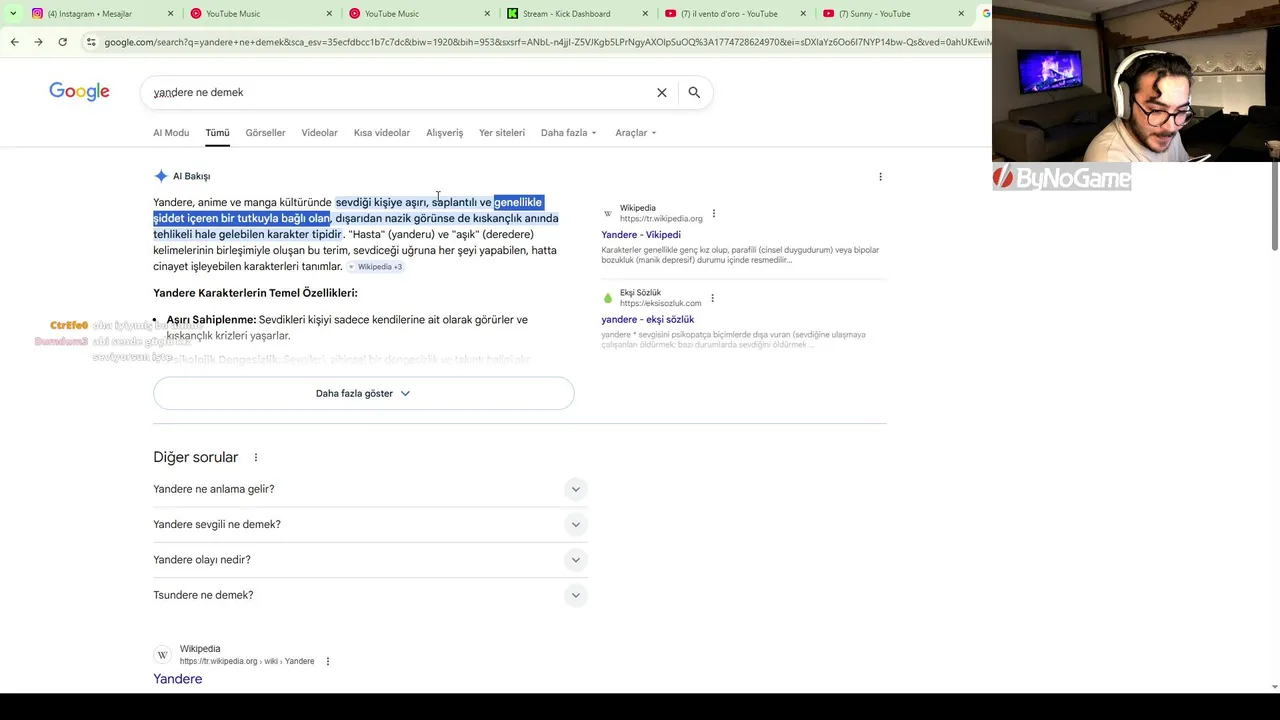Click the browser forward arrow
Viewport: 1280px width, 720px height.
(x=38, y=42)
